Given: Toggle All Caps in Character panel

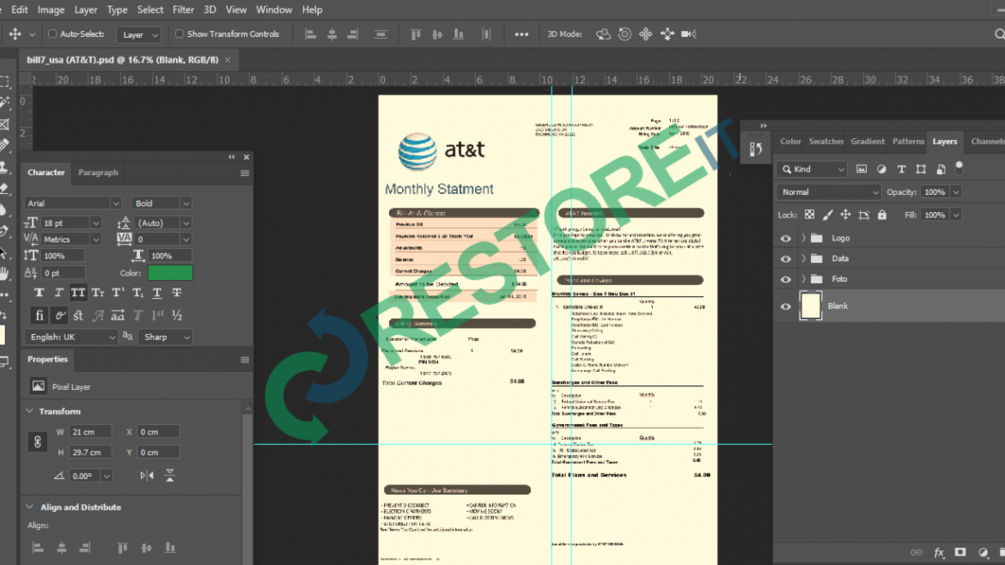Looking at the screenshot, I should pos(78,293).
